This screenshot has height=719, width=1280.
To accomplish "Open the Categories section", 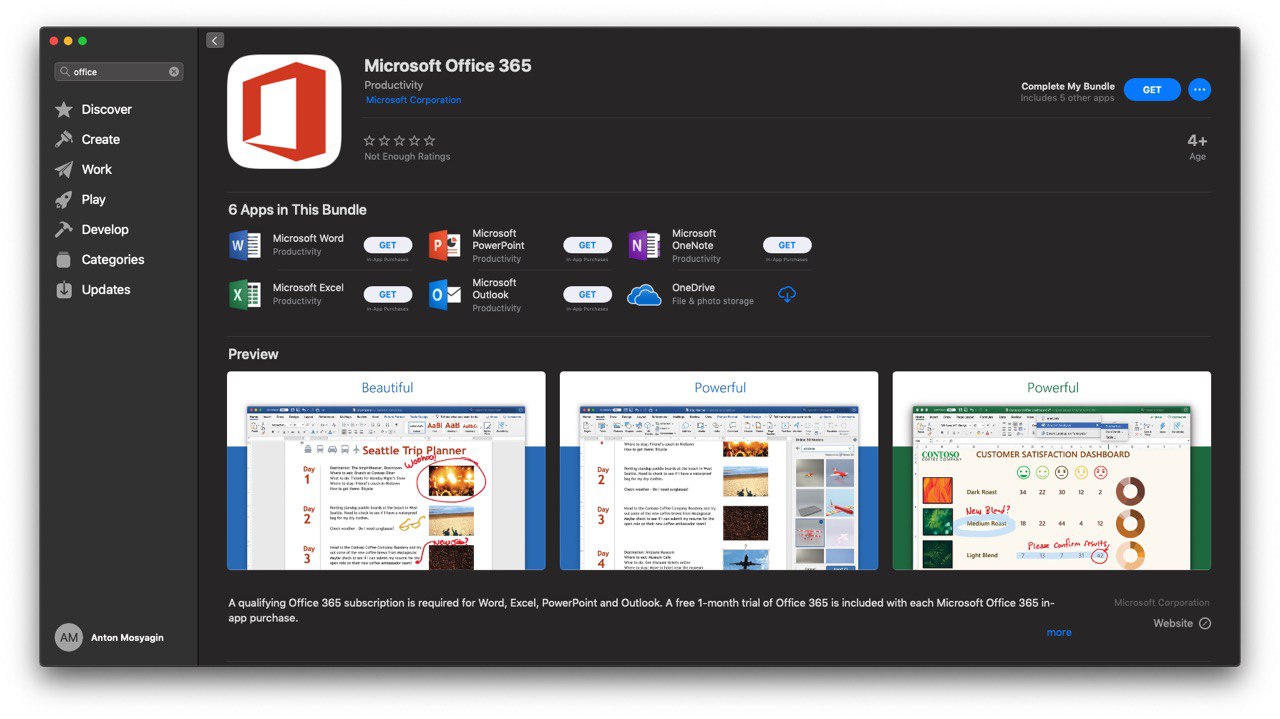I will (x=112, y=259).
